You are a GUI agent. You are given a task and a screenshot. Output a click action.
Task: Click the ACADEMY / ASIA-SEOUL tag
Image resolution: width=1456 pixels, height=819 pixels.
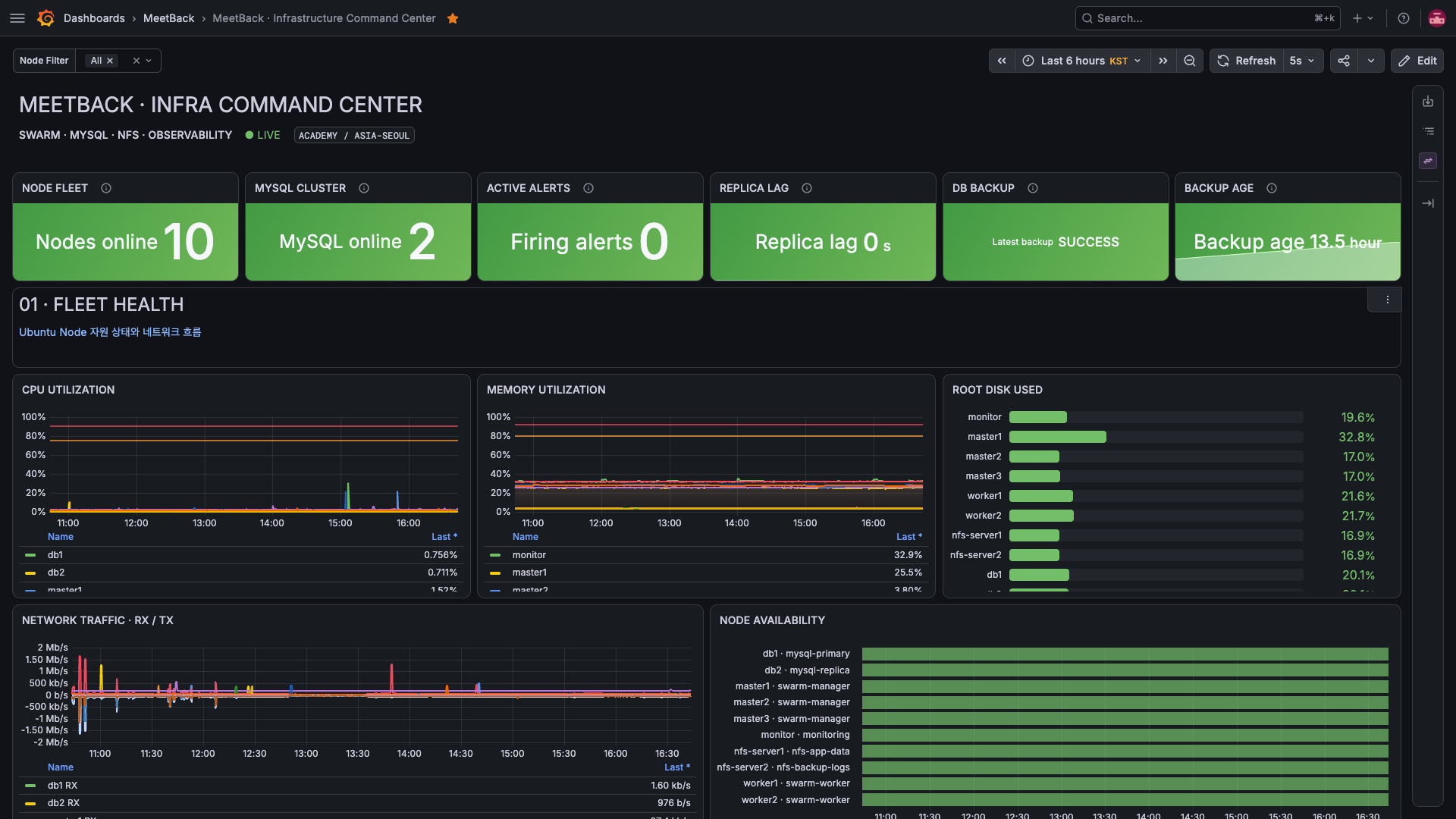[x=354, y=135]
